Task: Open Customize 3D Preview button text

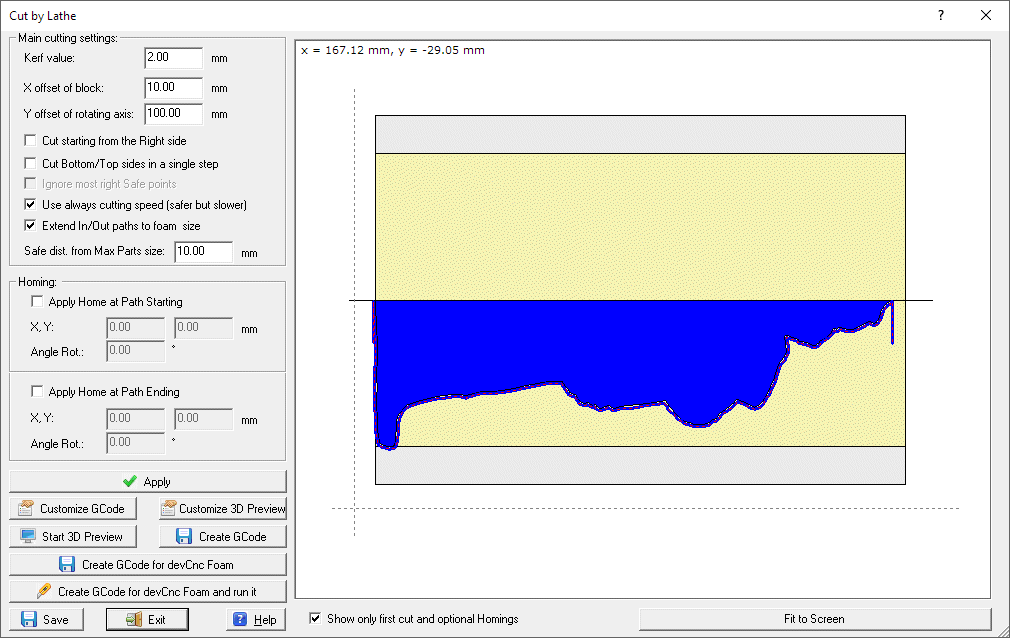Action: click(x=232, y=509)
